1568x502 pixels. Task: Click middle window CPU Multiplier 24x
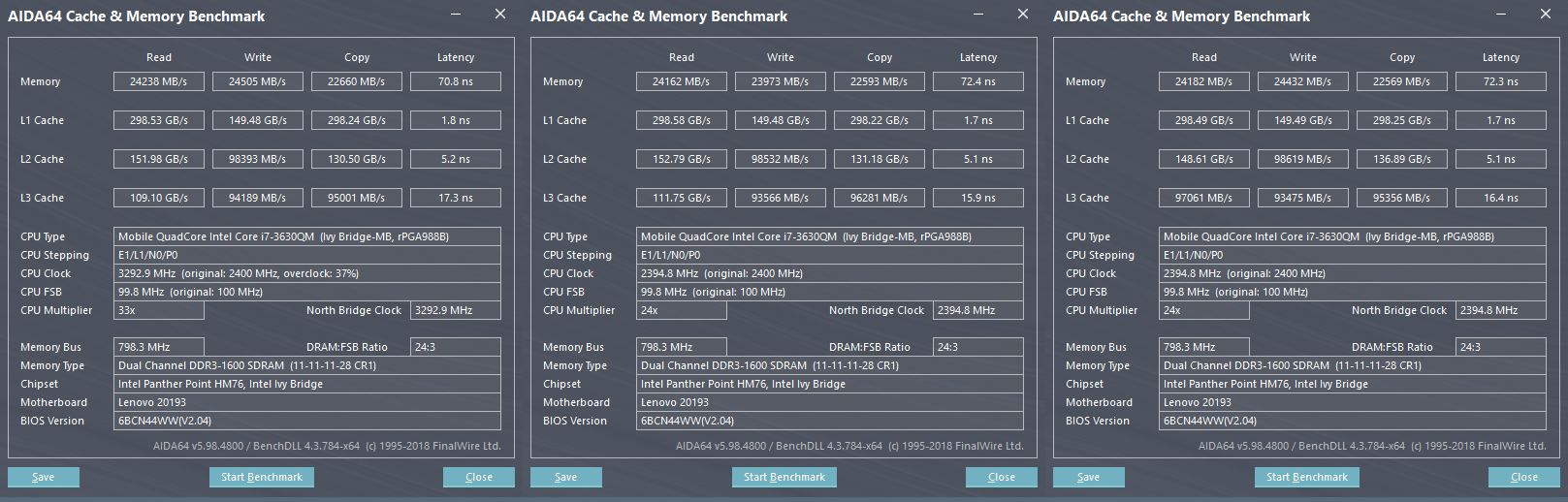(682, 310)
